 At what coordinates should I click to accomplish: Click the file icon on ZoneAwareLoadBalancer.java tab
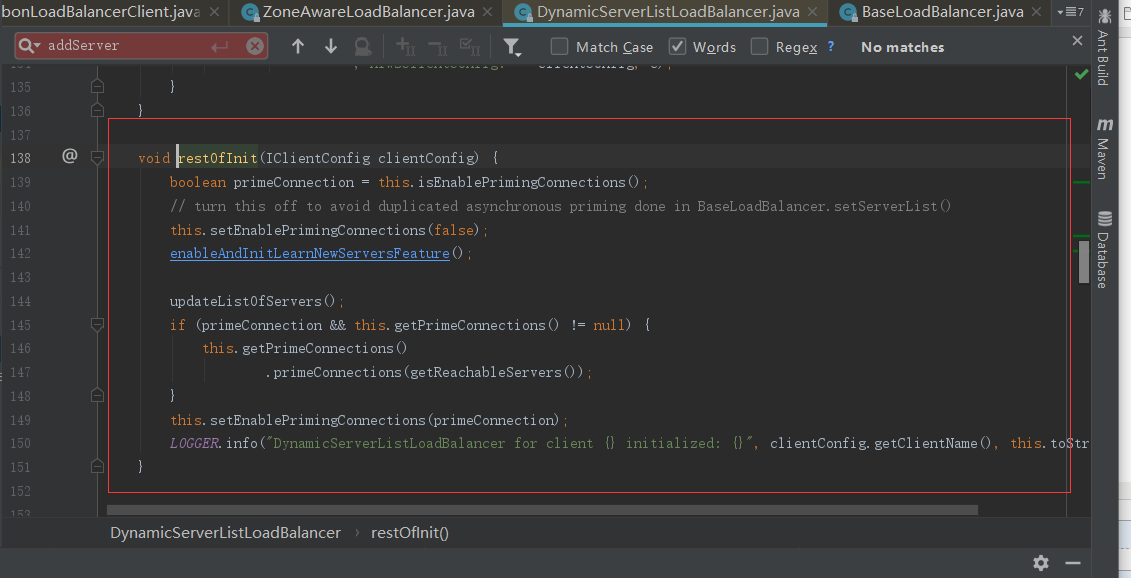250,12
